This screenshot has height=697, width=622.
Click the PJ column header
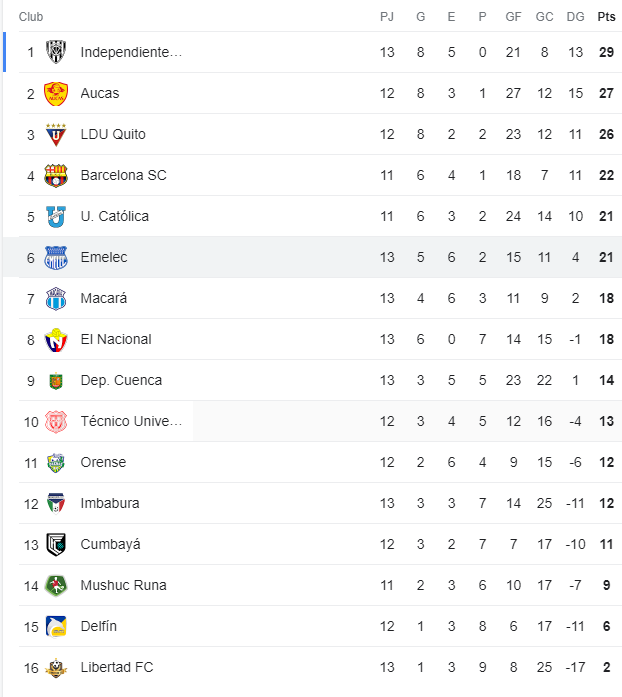point(387,17)
